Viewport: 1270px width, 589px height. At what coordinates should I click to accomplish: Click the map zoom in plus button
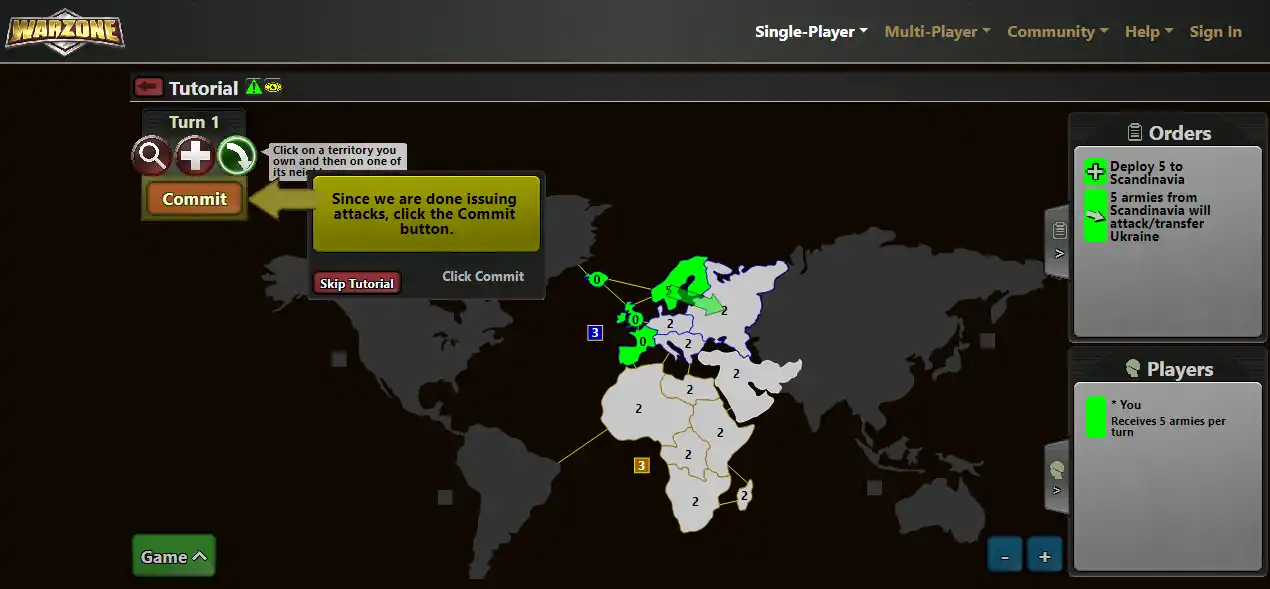pyautogui.click(x=1045, y=556)
